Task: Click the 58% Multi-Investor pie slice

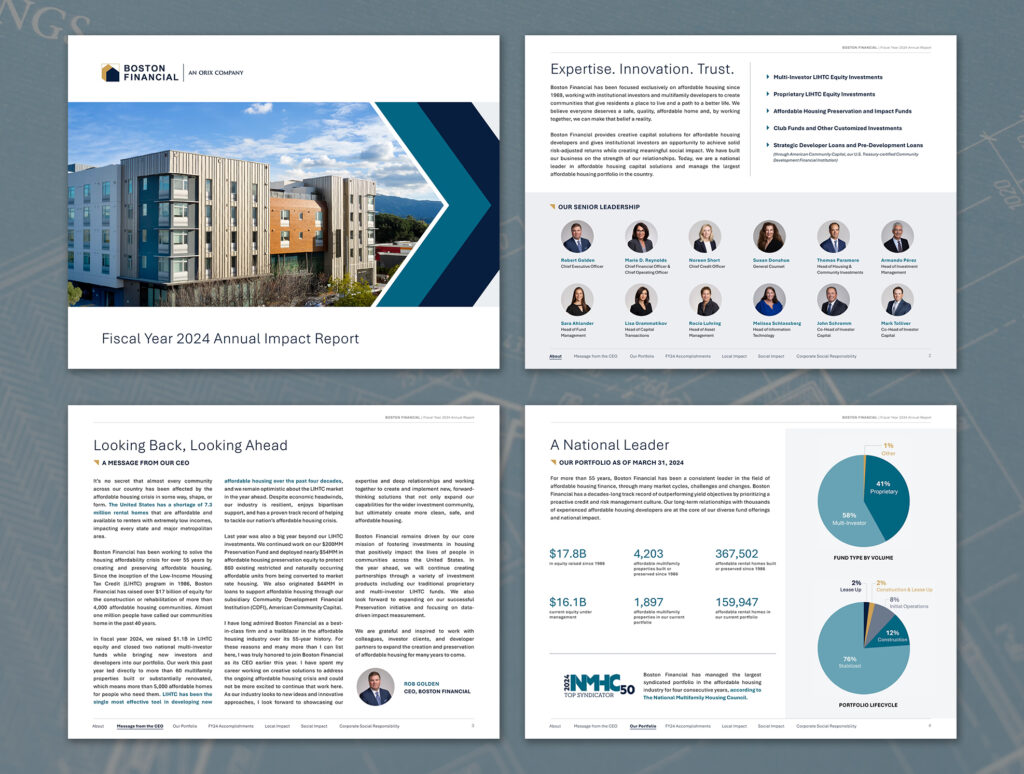Action: 842,506
